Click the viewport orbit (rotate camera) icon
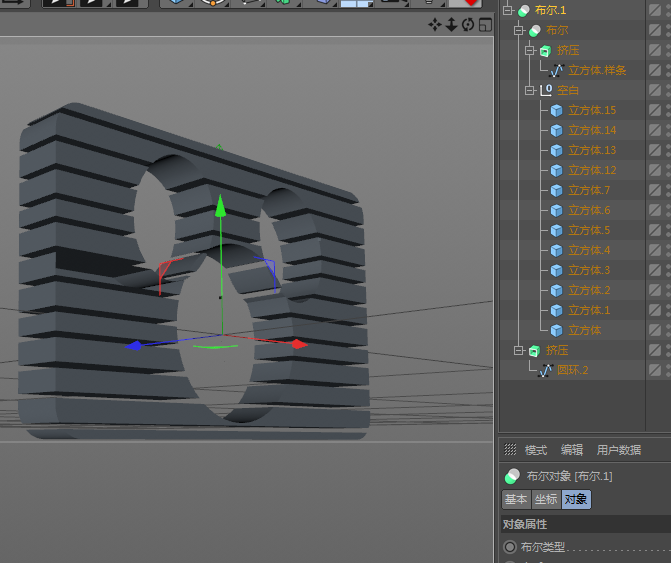The height and width of the screenshot is (563, 671). 468,24
